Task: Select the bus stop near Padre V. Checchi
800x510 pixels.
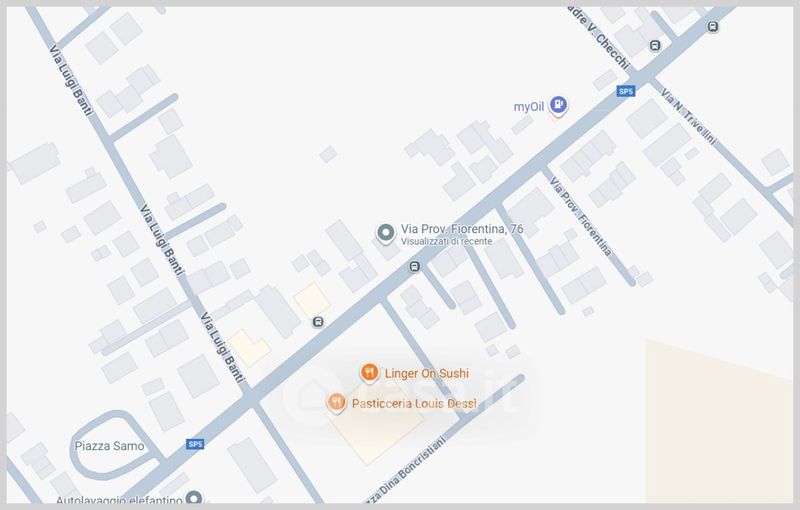Action: [x=655, y=46]
